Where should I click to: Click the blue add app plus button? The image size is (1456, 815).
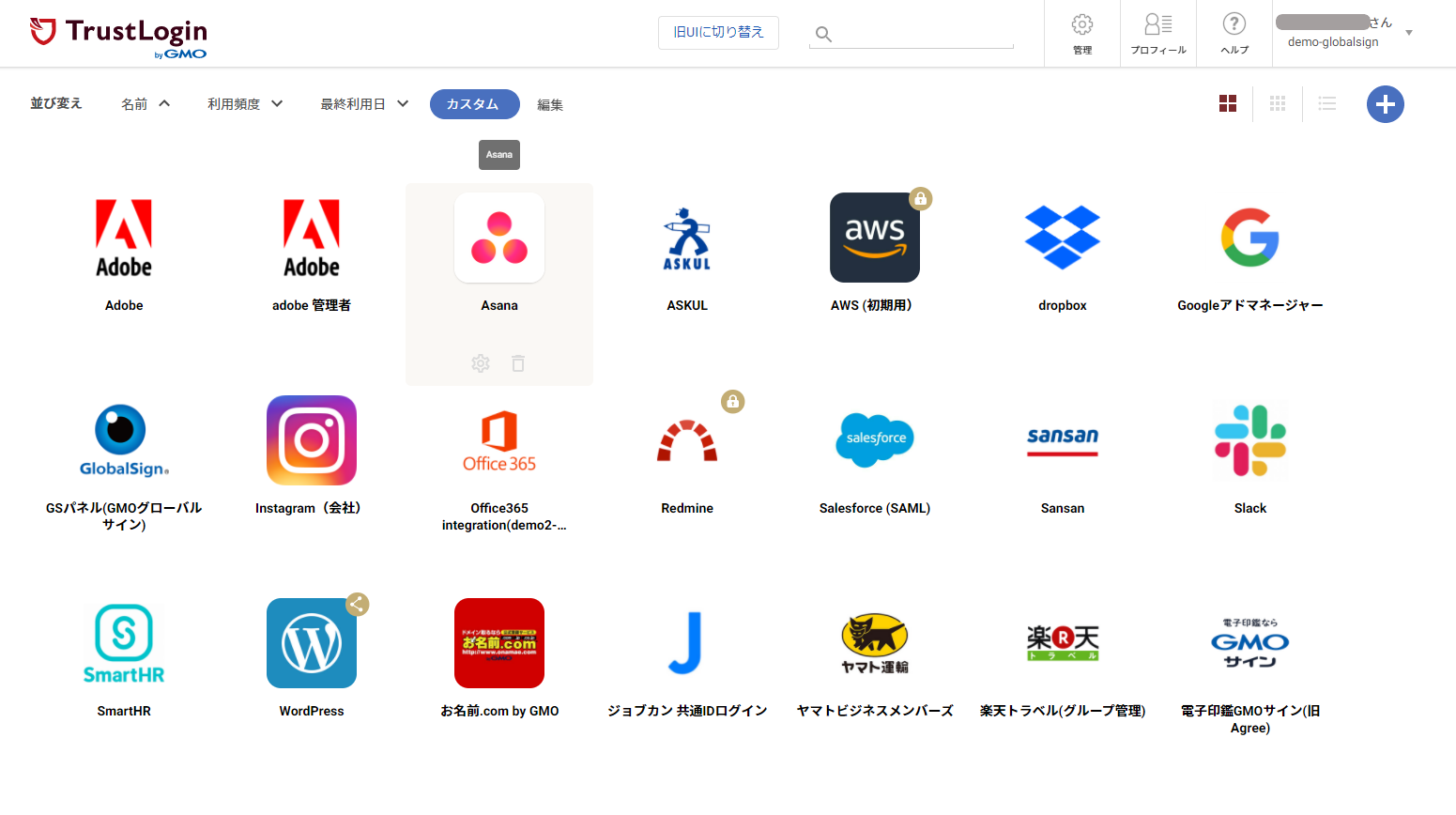click(1386, 104)
